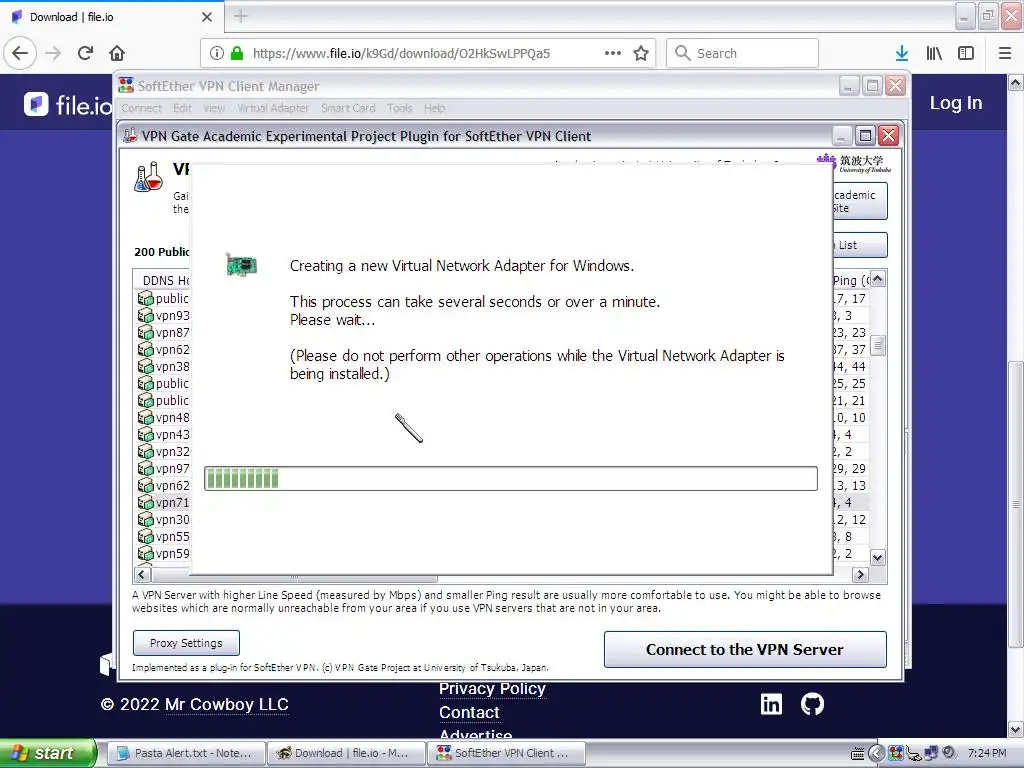The height and width of the screenshot is (768, 1024).
Task: Open Smart Card menu
Action: (x=348, y=108)
